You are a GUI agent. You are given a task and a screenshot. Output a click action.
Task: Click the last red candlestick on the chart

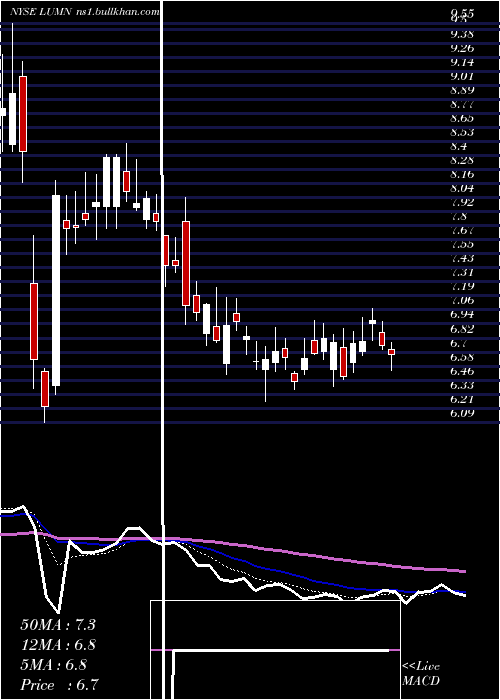point(392,352)
